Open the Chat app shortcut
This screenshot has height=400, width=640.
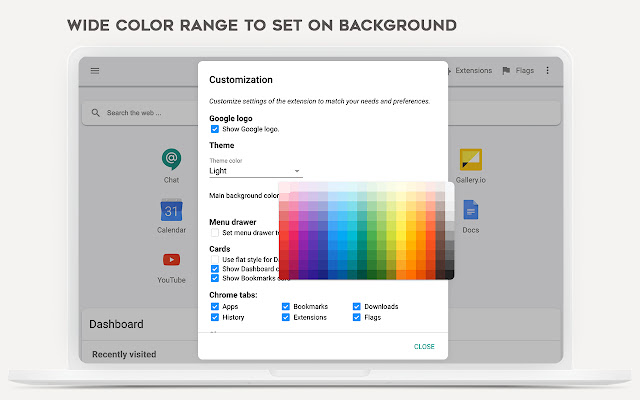pos(171,159)
